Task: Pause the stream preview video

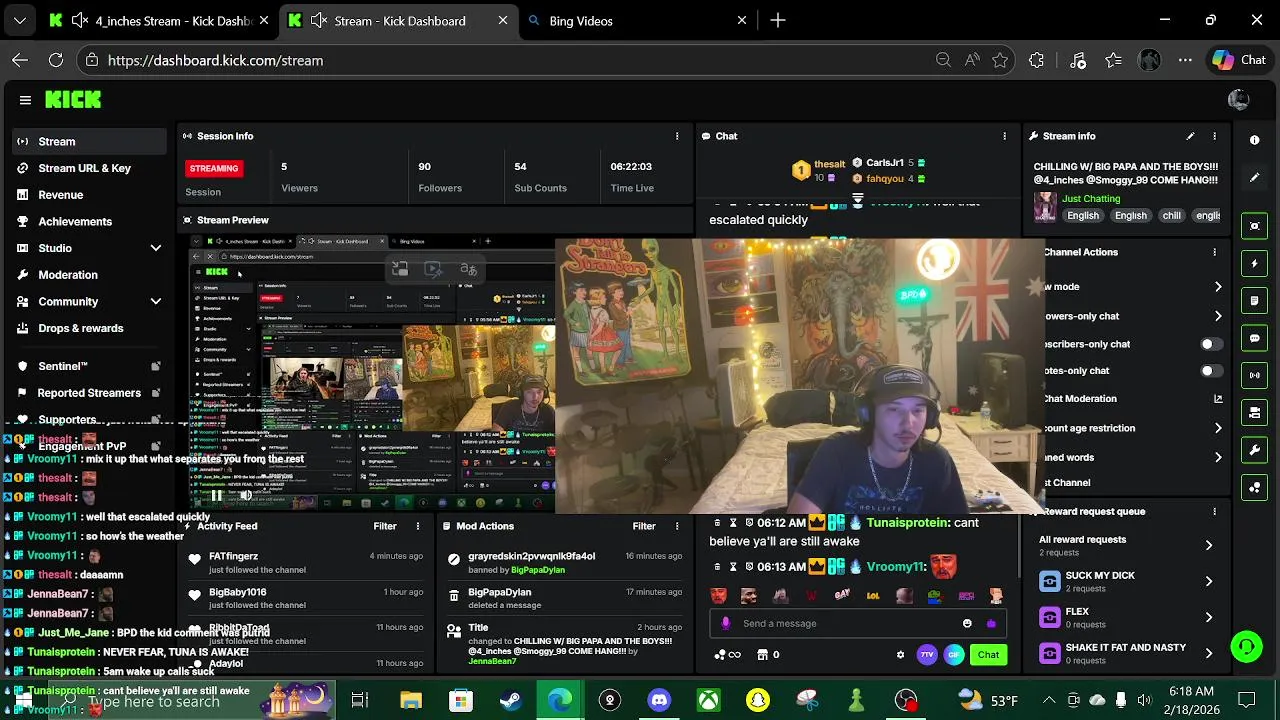Action: click(216, 496)
